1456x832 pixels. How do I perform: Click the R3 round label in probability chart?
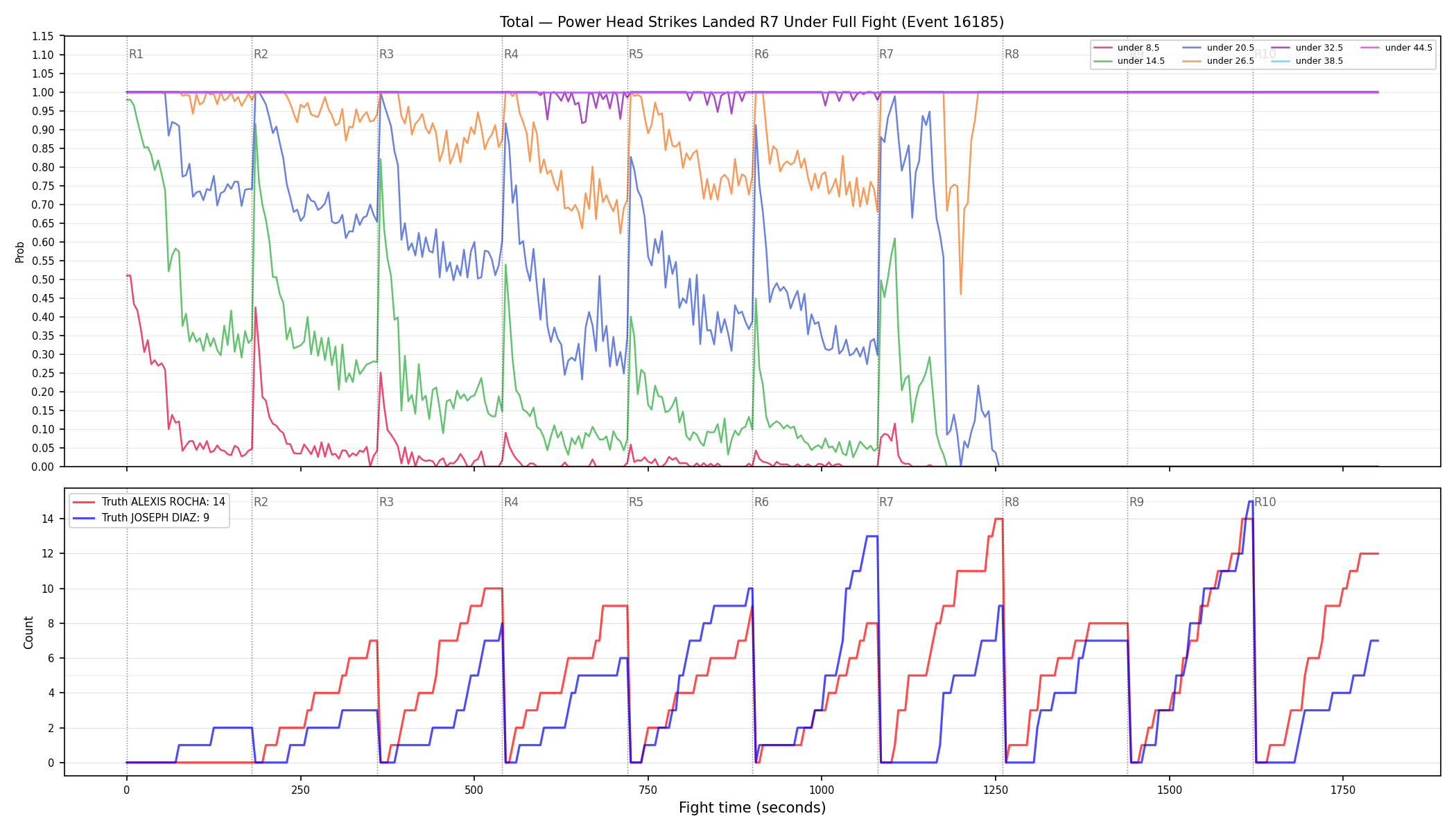386,54
